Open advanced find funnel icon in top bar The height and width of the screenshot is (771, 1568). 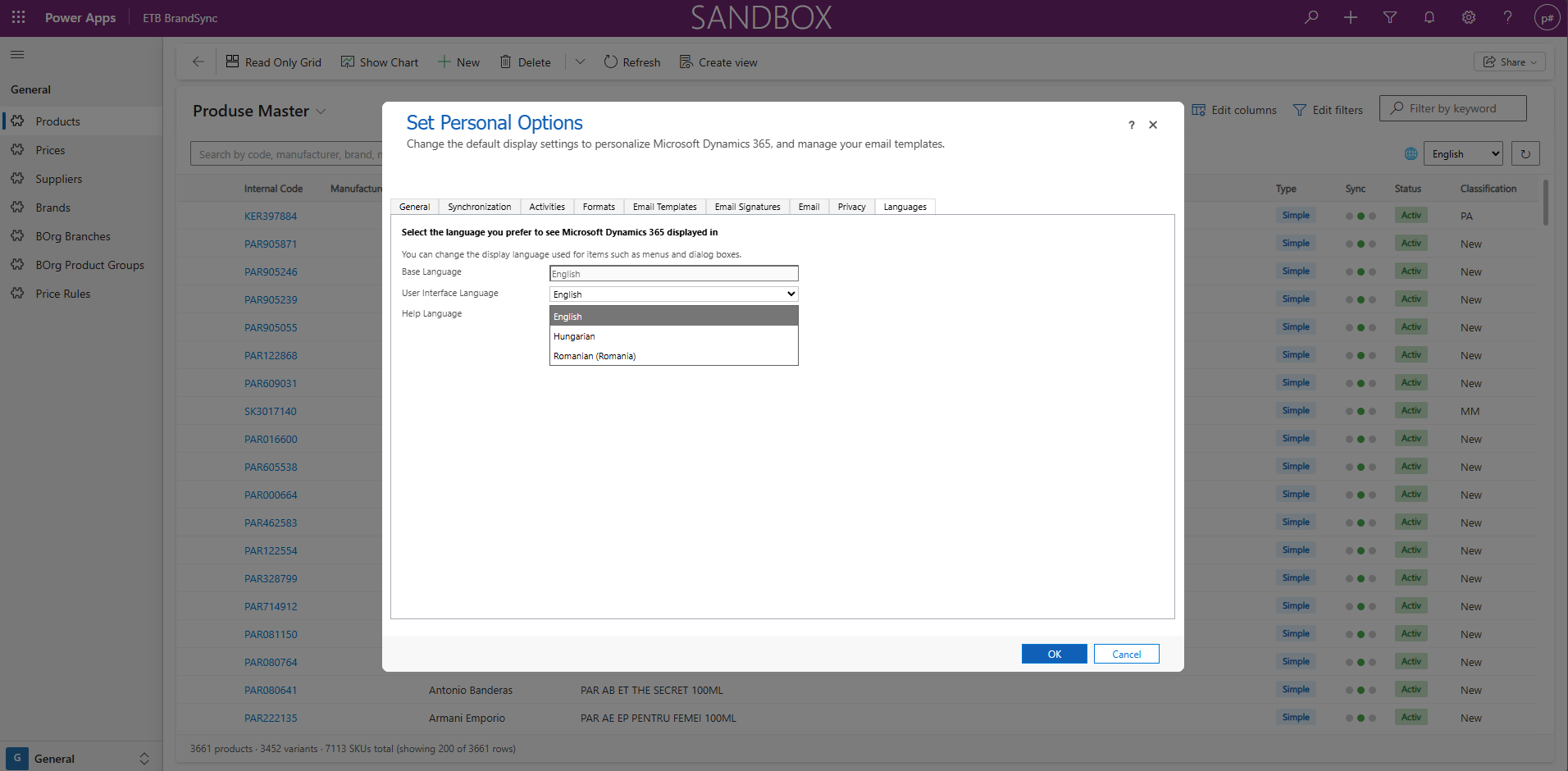[1390, 17]
